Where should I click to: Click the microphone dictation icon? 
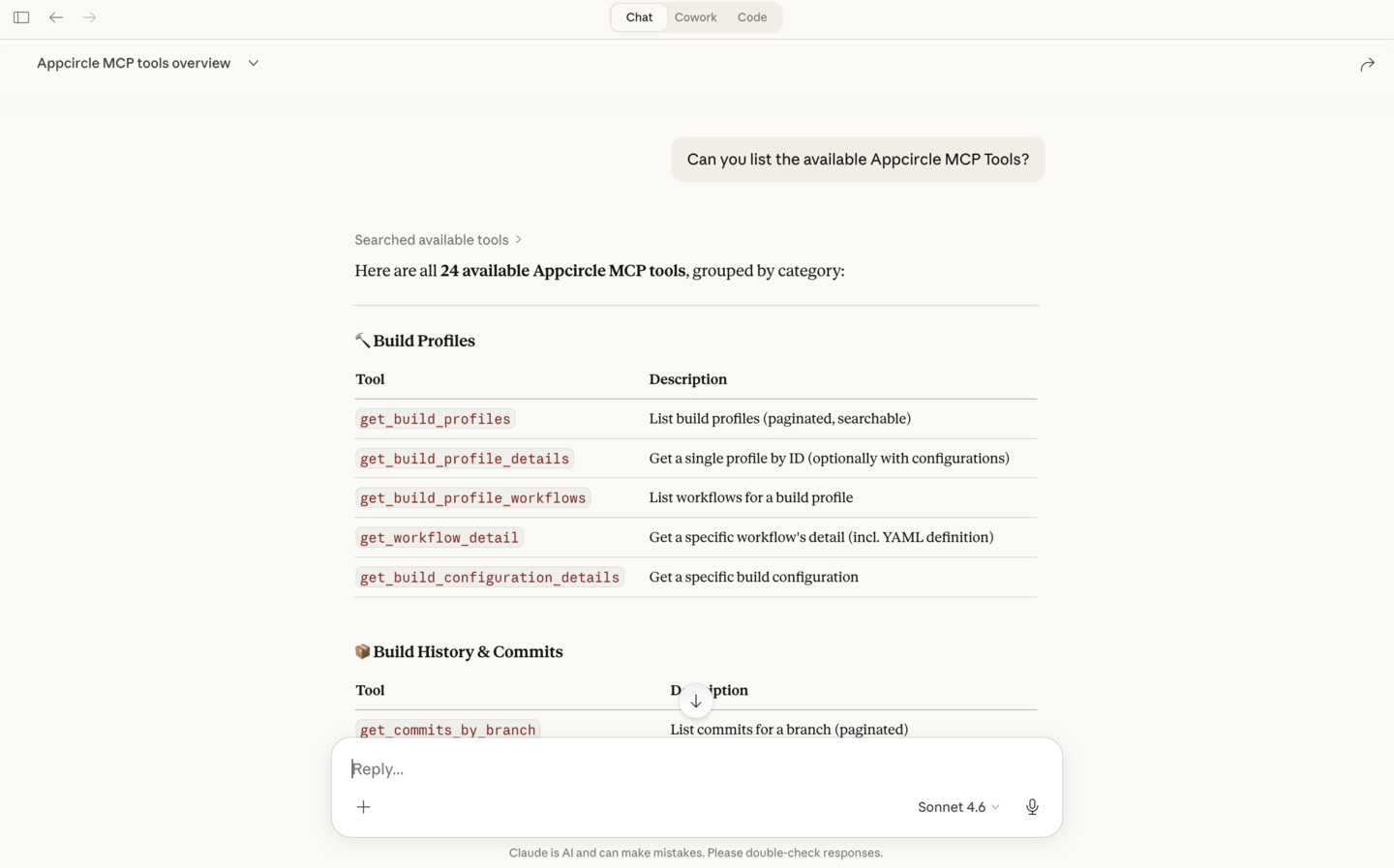click(1032, 806)
